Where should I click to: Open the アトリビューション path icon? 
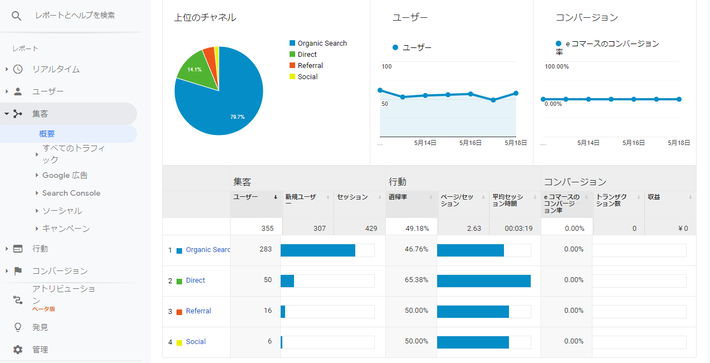(x=18, y=300)
